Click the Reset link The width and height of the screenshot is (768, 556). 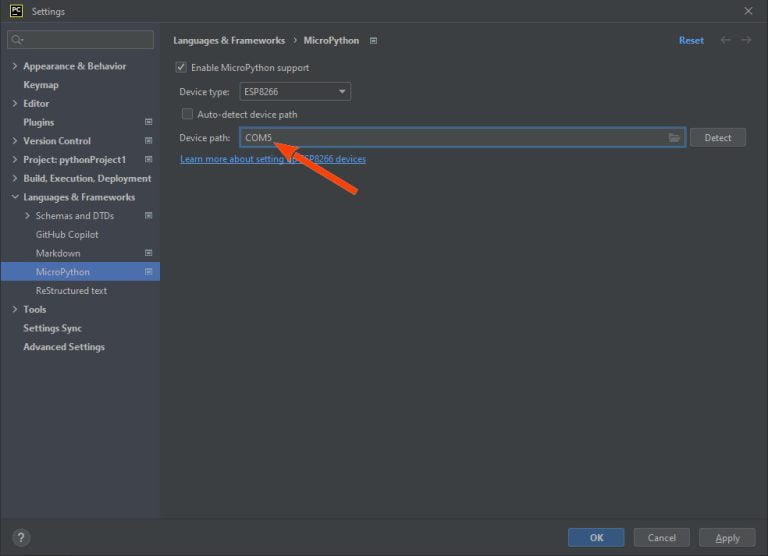(691, 41)
